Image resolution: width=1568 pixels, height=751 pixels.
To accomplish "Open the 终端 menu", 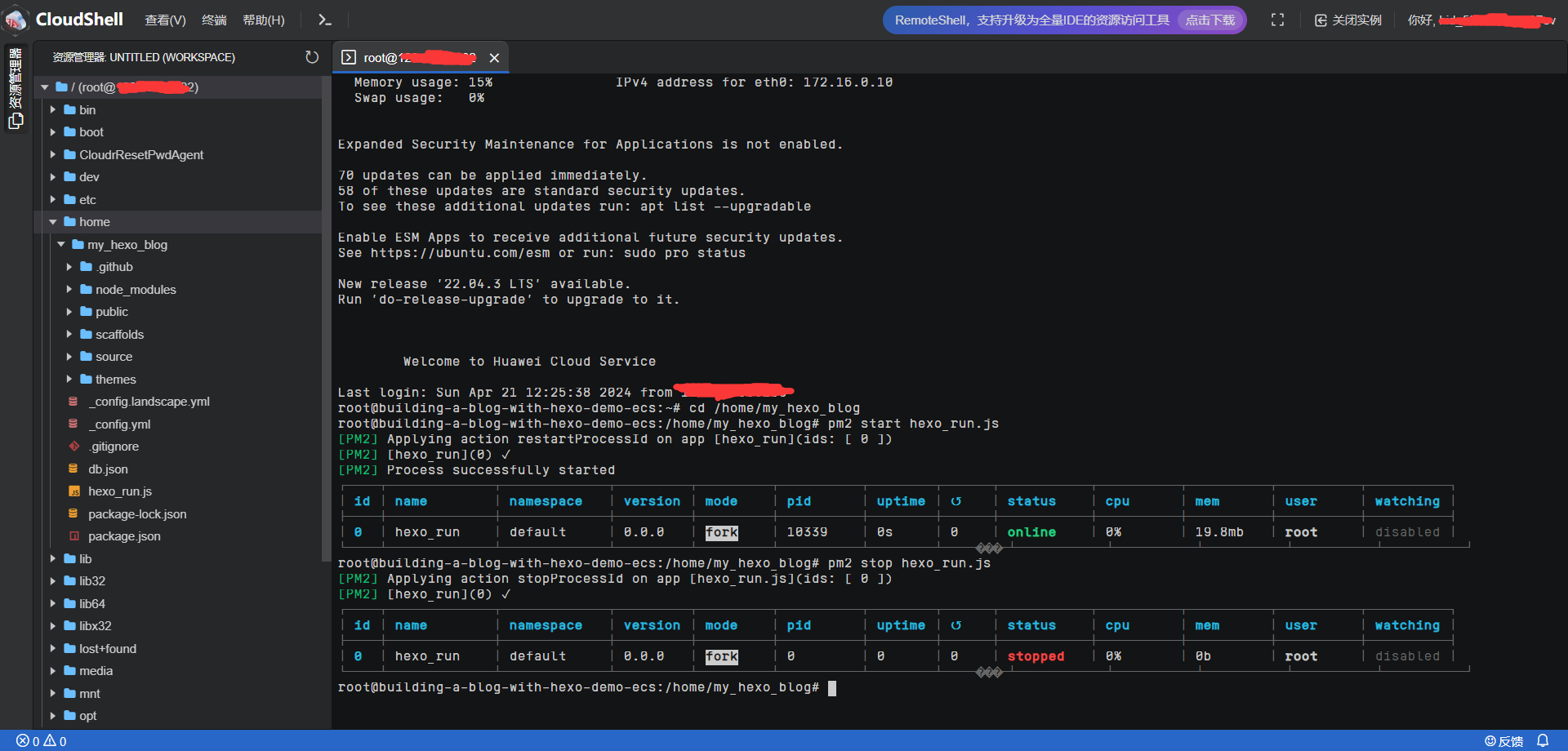I will tap(214, 20).
